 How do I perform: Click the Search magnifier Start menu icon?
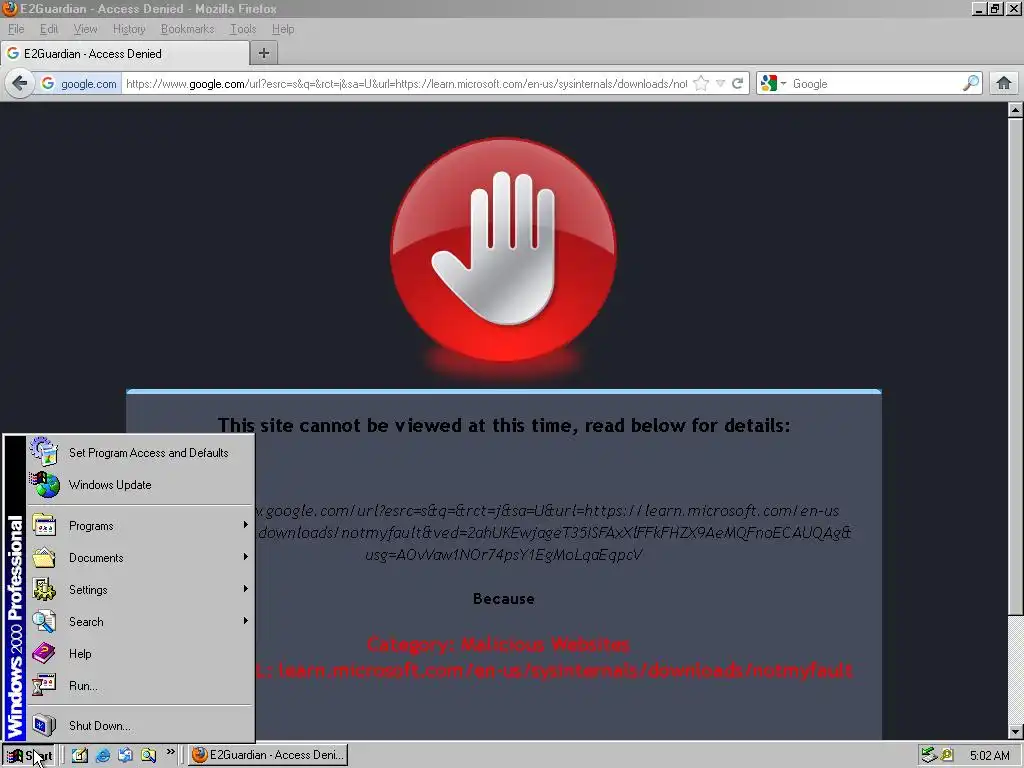coord(44,621)
